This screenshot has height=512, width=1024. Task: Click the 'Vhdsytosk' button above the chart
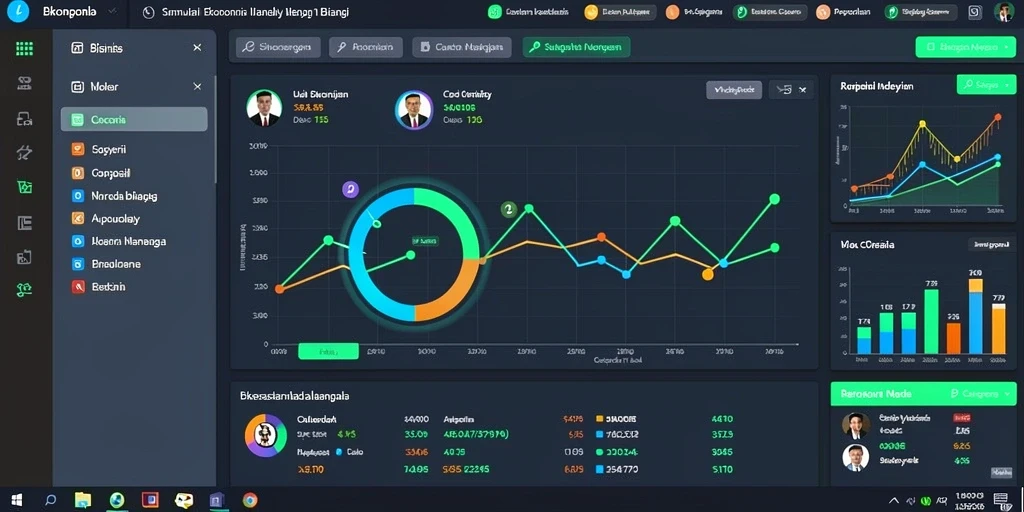click(x=734, y=90)
